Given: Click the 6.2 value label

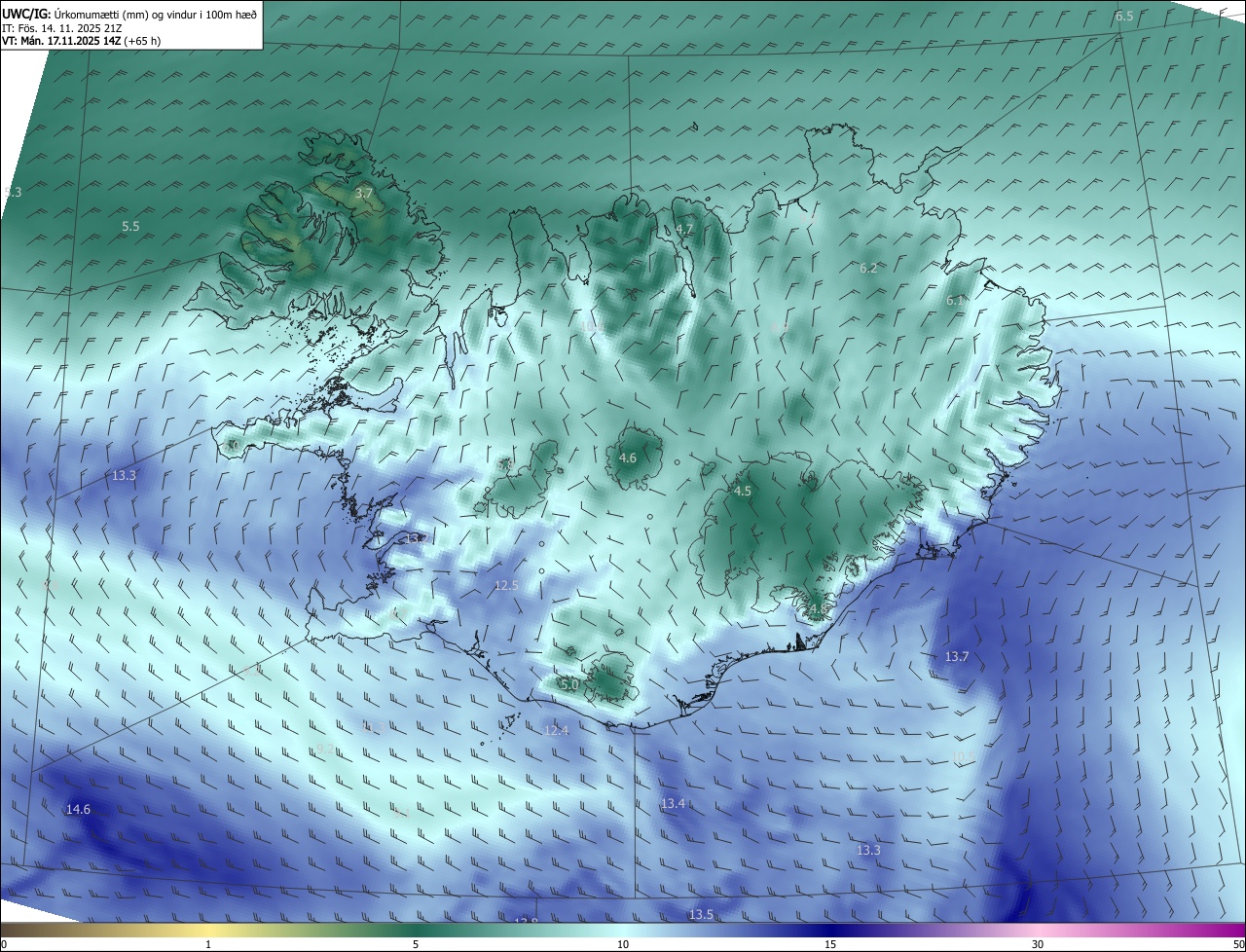Looking at the screenshot, I should click(868, 268).
